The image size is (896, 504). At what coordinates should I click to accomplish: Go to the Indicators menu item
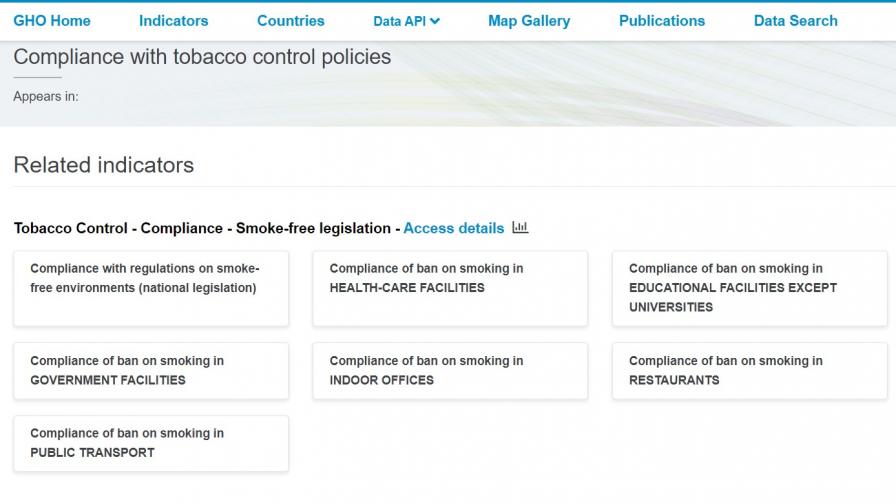tap(174, 21)
